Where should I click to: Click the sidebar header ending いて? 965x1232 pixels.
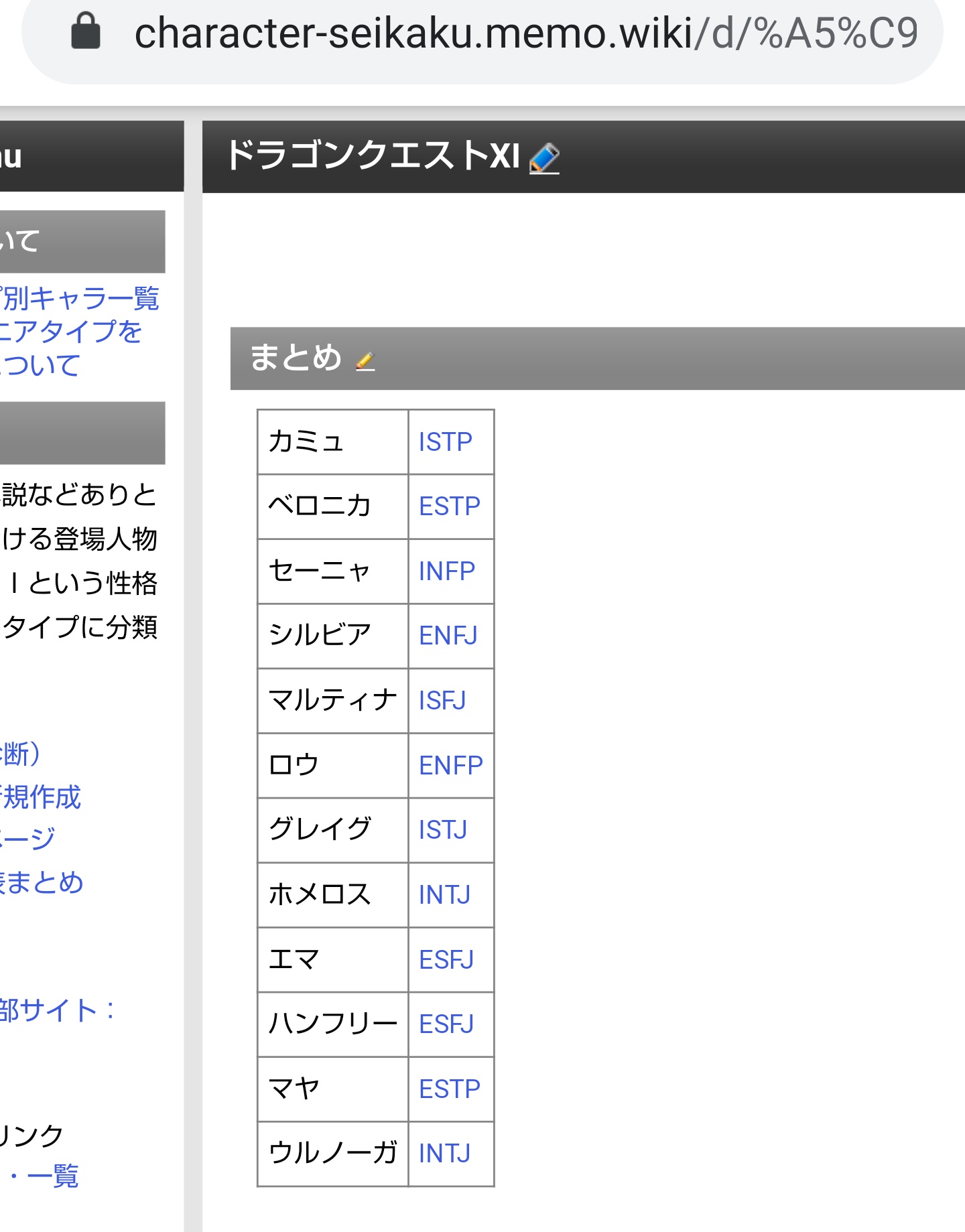point(82,241)
